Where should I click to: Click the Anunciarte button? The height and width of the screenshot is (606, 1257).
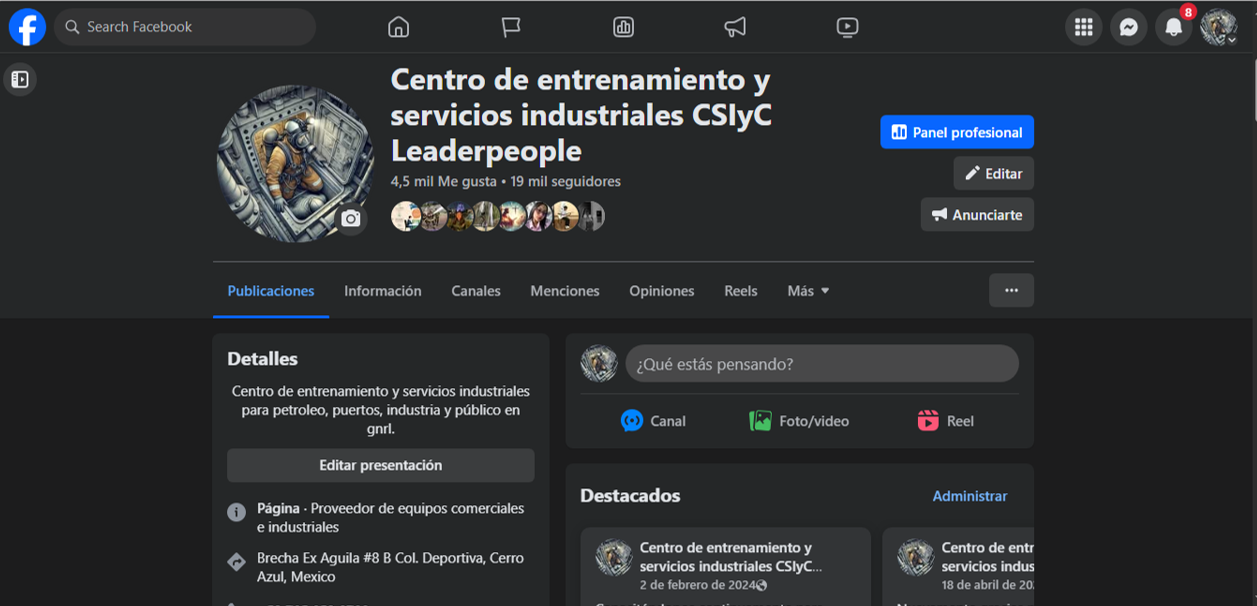(977, 214)
